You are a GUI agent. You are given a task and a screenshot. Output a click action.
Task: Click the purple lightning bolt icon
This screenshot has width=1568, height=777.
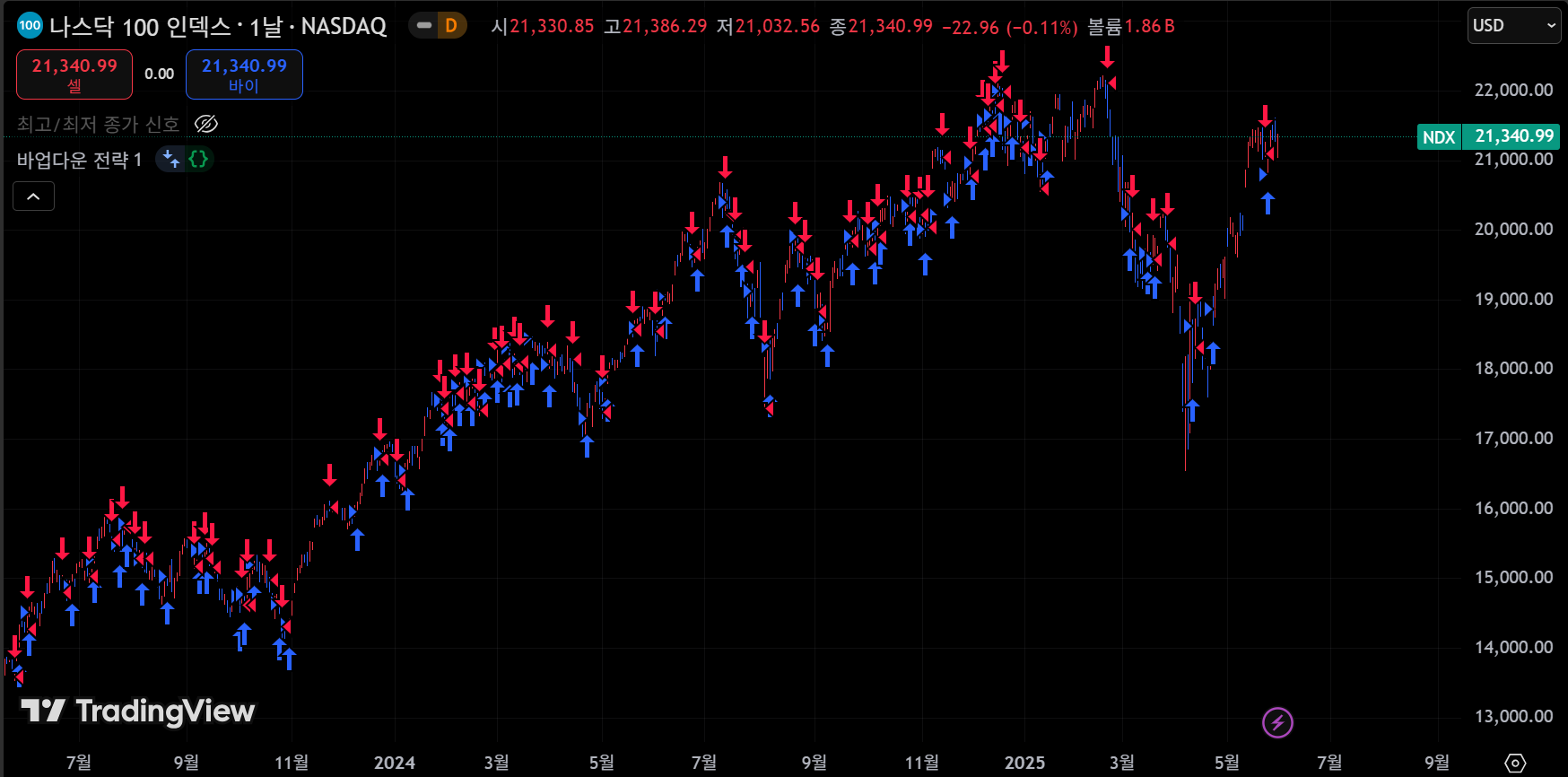click(x=1277, y=722)
